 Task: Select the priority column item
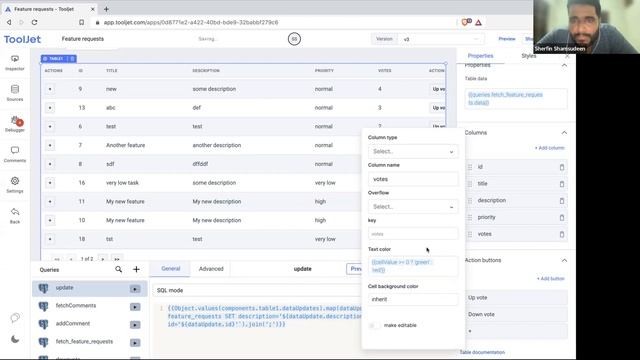click(516, 218)
